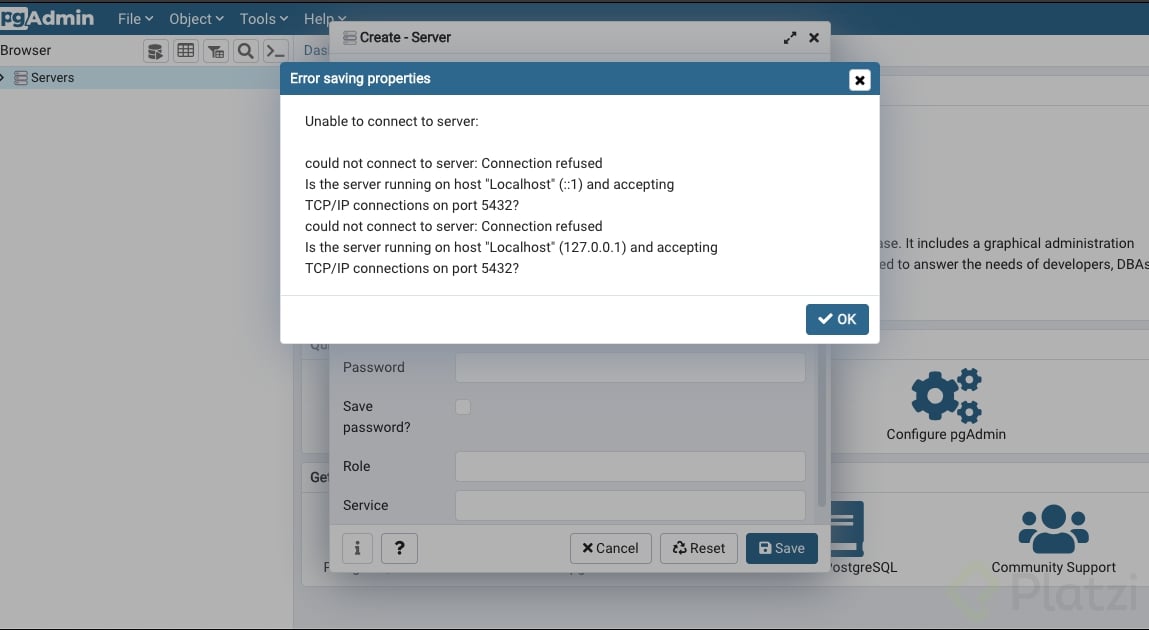
Task: Click the Password input field
Action: (630, 367)
